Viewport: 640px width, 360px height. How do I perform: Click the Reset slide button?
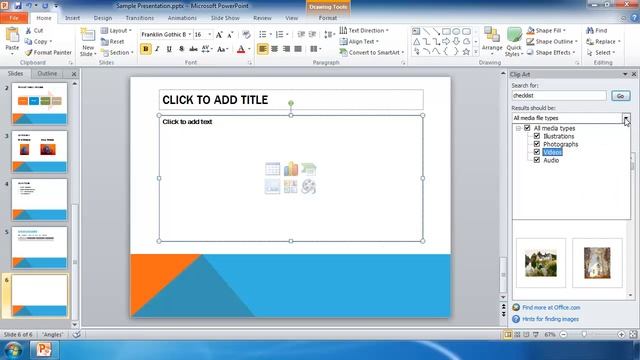(112, 42)
